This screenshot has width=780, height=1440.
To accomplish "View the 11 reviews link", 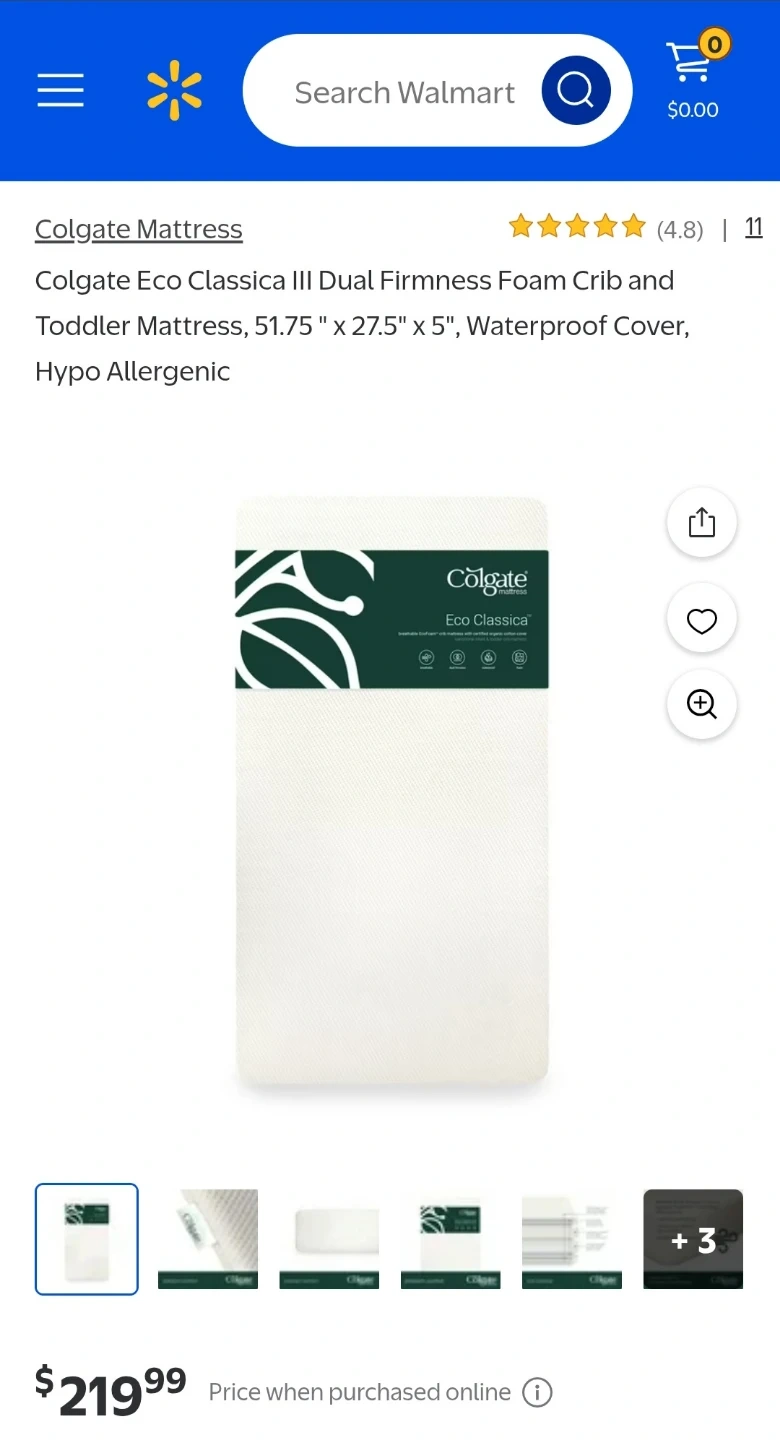I will 754,228.
